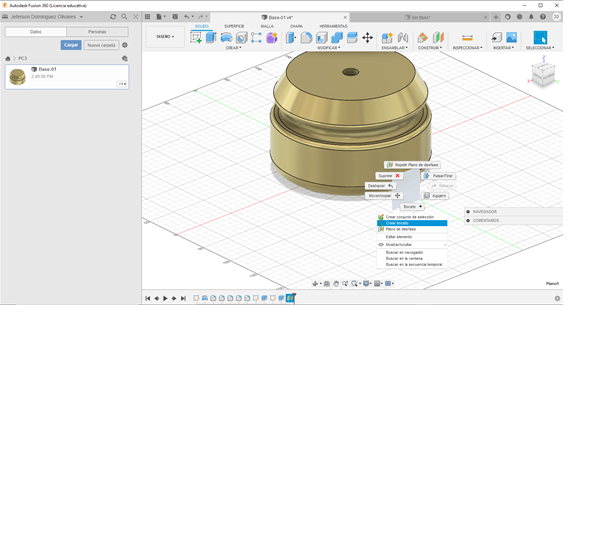Image resolution: width=614 pixels, height=542 pixels.
Task: Select the Combine tool icon
Action: tap(337, 38)
